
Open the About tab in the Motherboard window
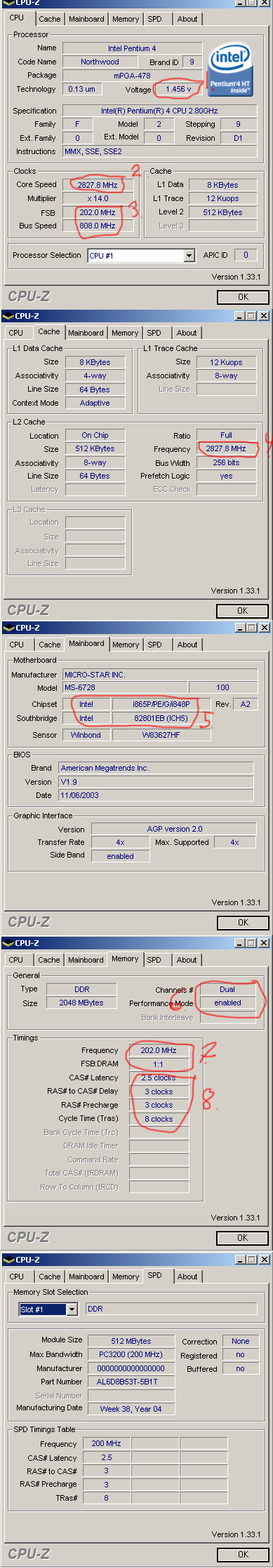(187, 645)
